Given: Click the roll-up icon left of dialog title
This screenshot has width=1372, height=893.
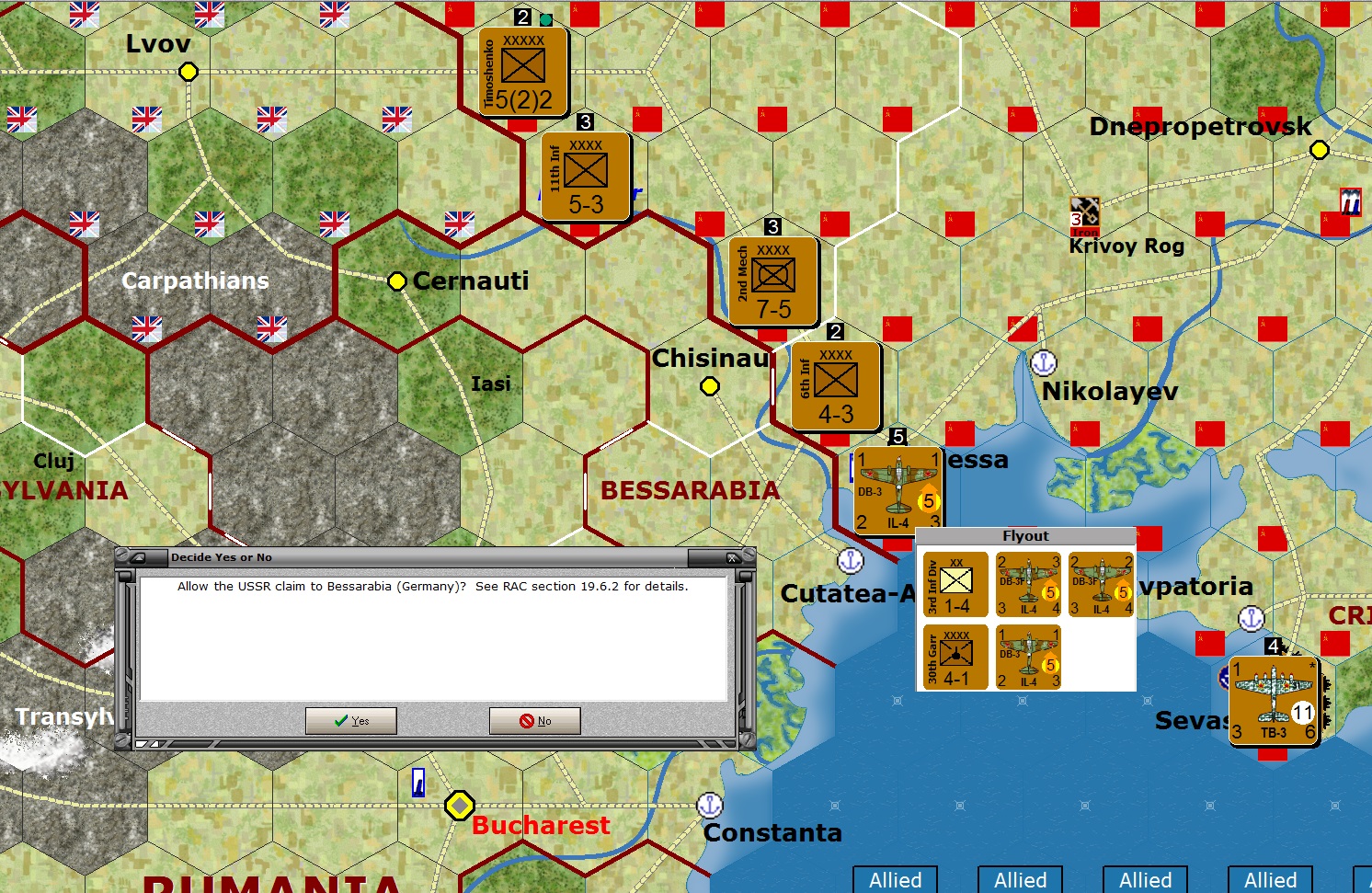Looking at the screenshot, I should [x=137, y=557].
